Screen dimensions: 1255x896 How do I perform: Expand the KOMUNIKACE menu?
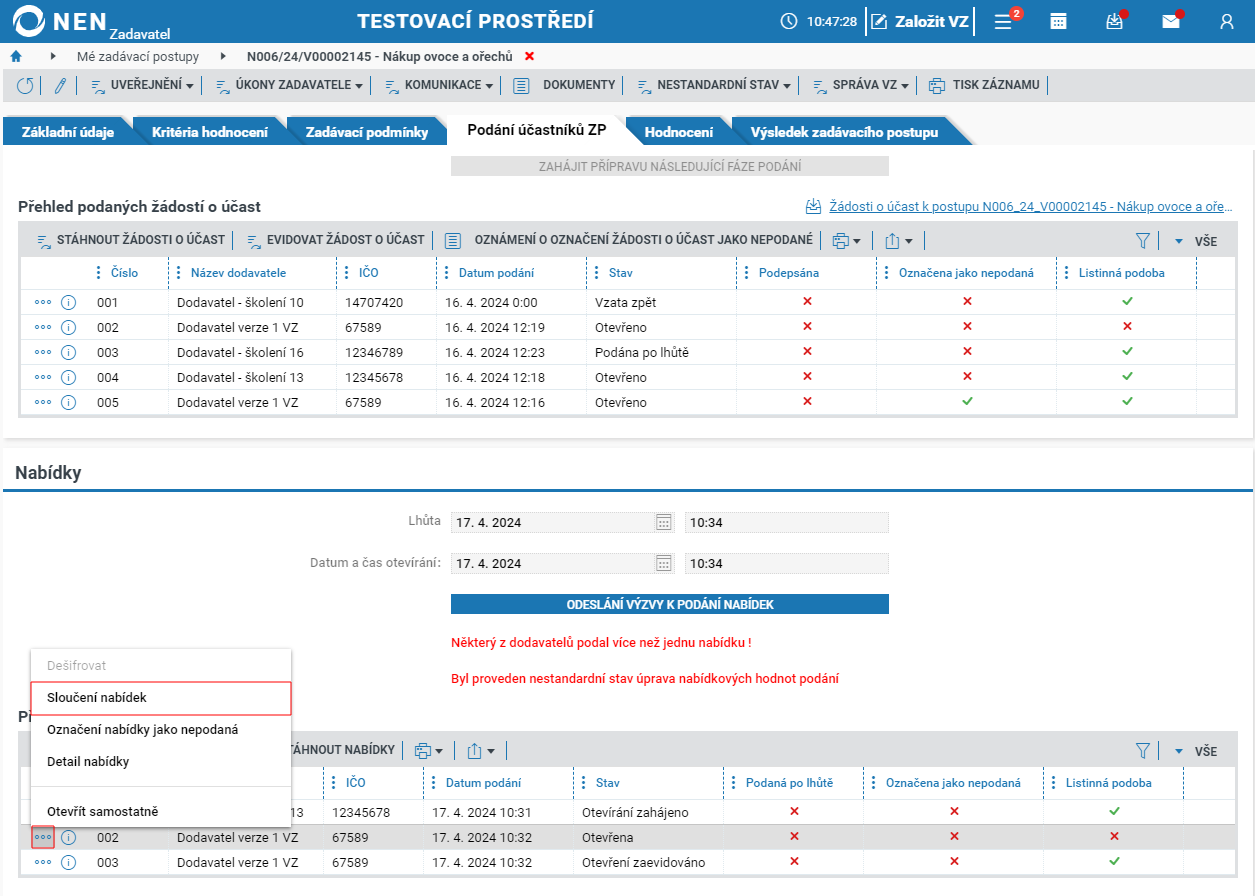(x=439, y=86)
